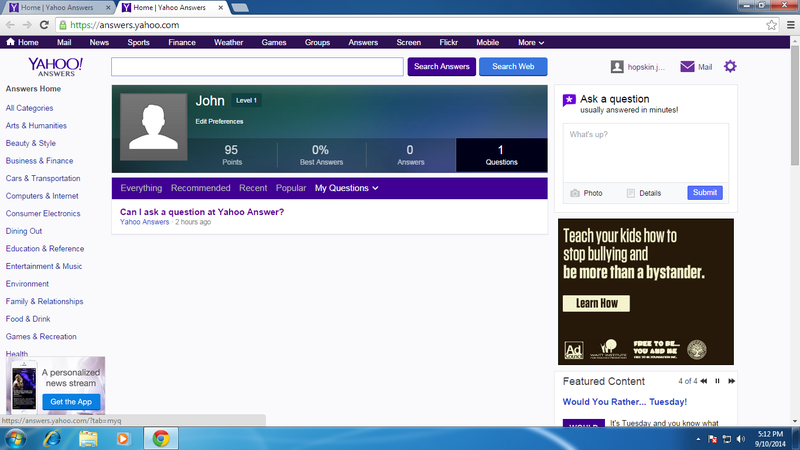Open the Mail envelope icon

pyautogui.click(x=687, y=67)
